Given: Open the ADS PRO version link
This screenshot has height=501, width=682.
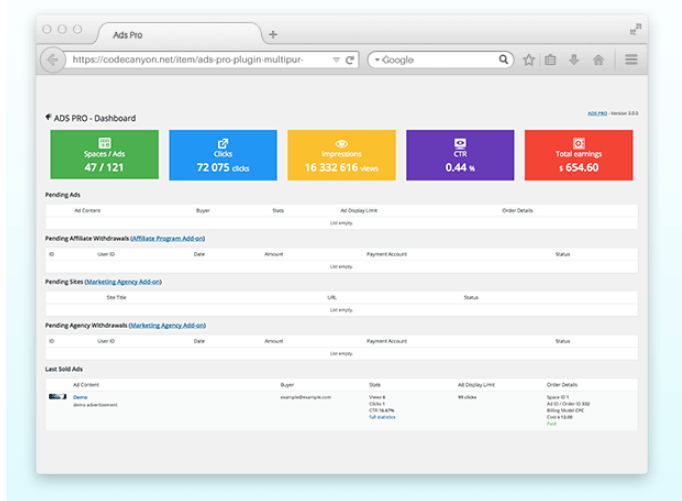Looking at the screenshot, I should [597, 113].
